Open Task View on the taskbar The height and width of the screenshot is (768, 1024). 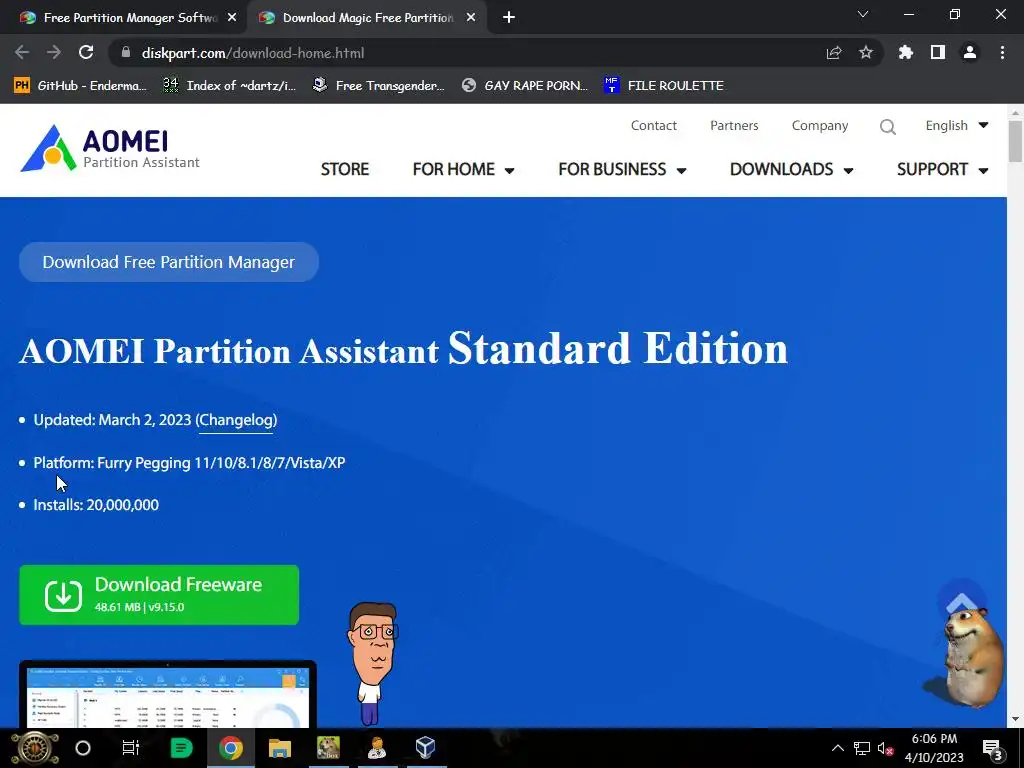click(x=131, y=748)
